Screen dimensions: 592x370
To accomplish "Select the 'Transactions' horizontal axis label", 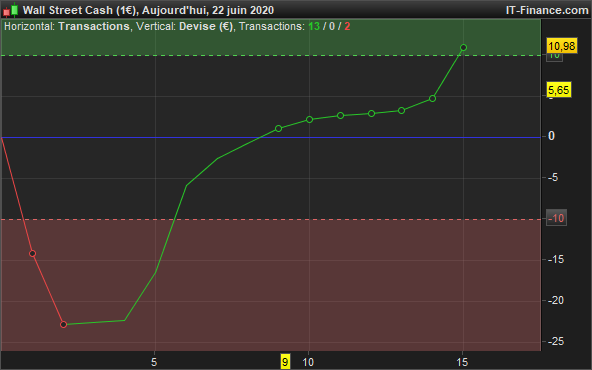I will [94, 26].
